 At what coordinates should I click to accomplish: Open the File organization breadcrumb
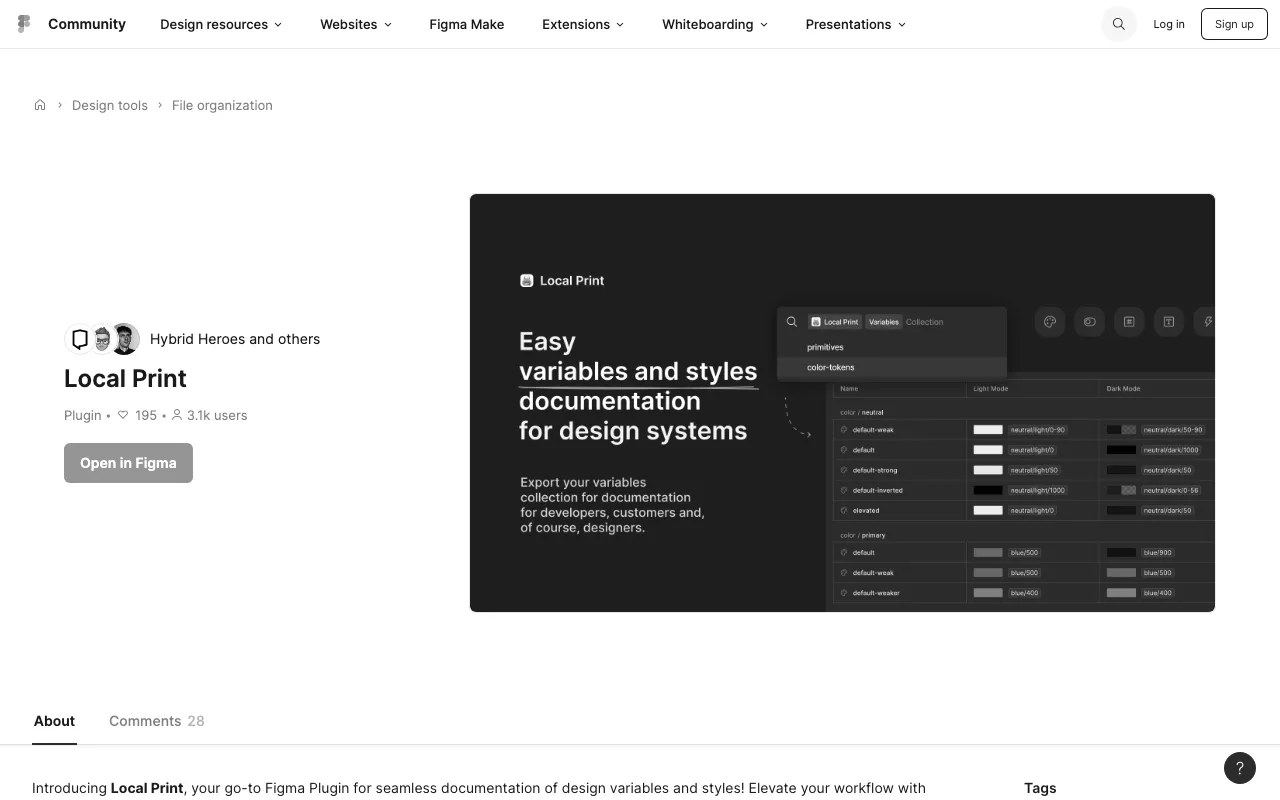222,105
